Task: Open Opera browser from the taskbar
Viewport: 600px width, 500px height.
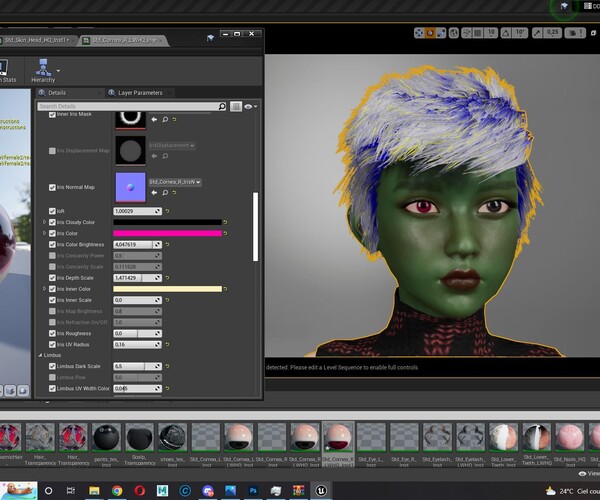Action: point(140,490)
